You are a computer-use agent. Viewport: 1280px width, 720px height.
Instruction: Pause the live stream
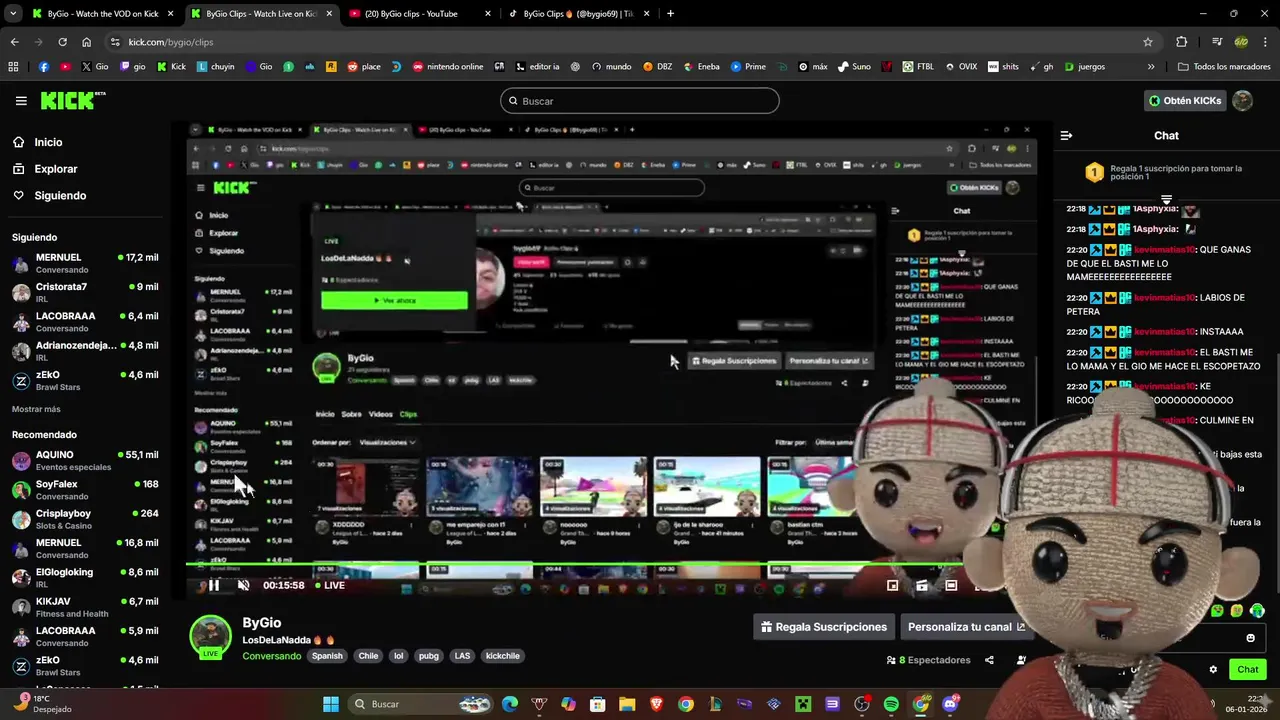coord(214,586)
